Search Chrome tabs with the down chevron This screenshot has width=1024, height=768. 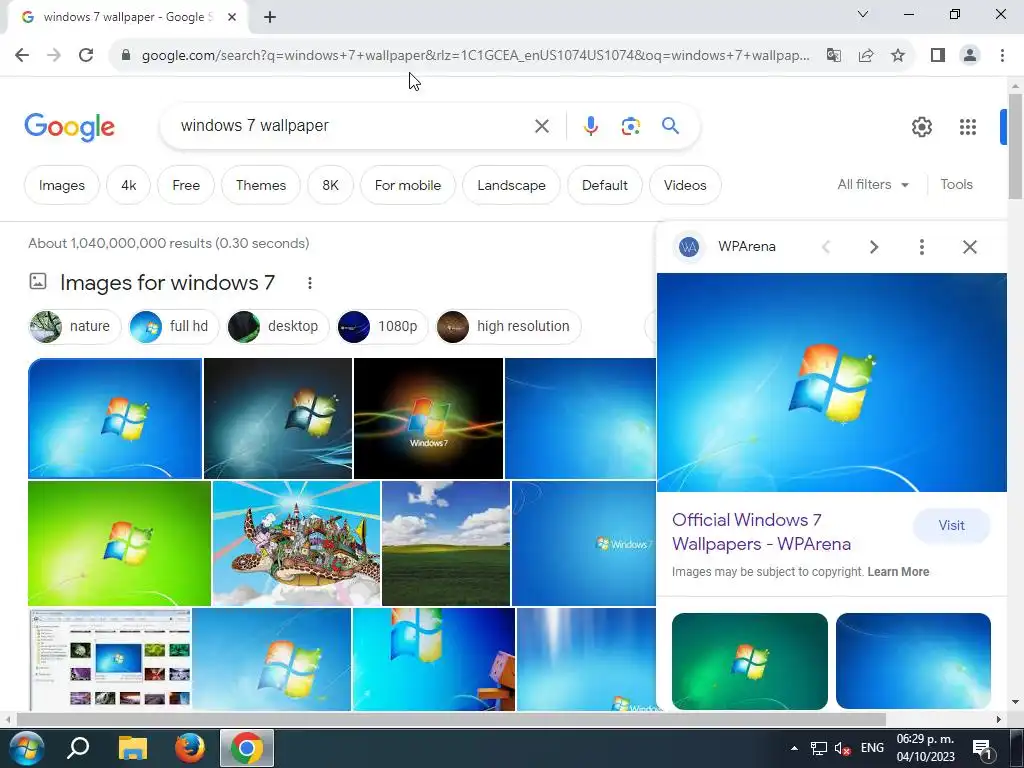coord(863,14)
